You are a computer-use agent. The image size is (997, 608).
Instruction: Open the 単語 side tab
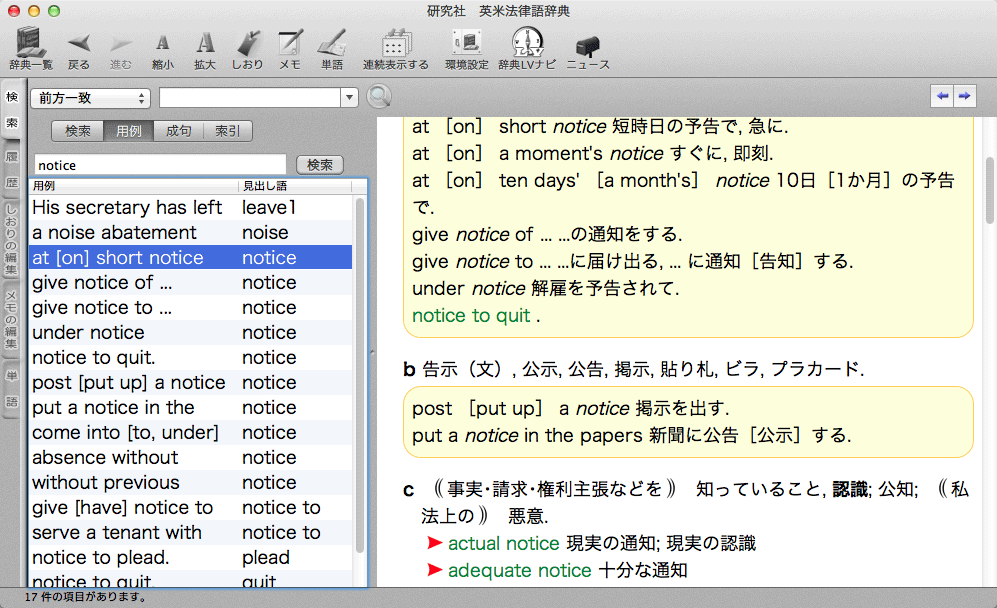point(12,388)
